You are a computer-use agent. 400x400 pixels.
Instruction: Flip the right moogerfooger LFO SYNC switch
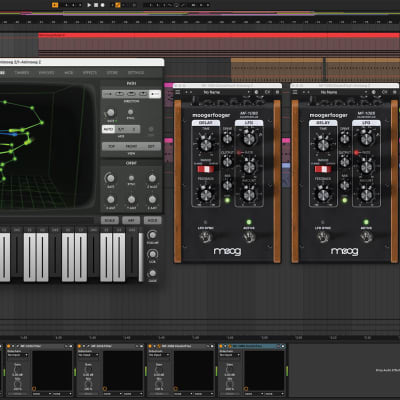(323, 237)
